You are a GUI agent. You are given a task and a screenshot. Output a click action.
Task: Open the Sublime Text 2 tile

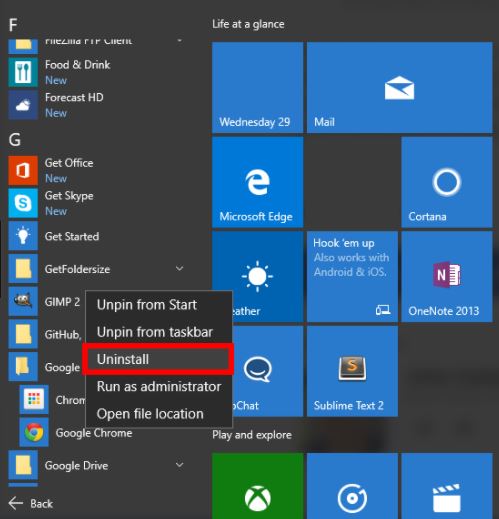point(352,371)
